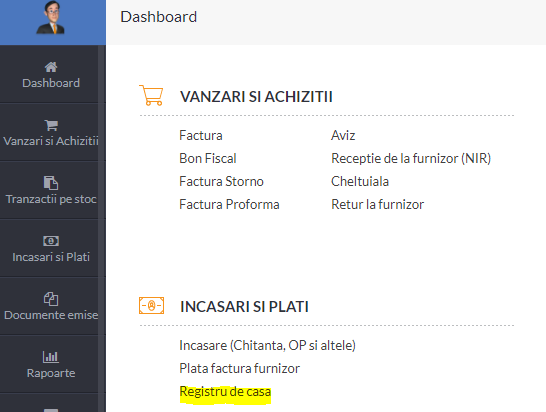Open the Factura link
Viewport: 546px width, 412px height.
coord(201,135)
